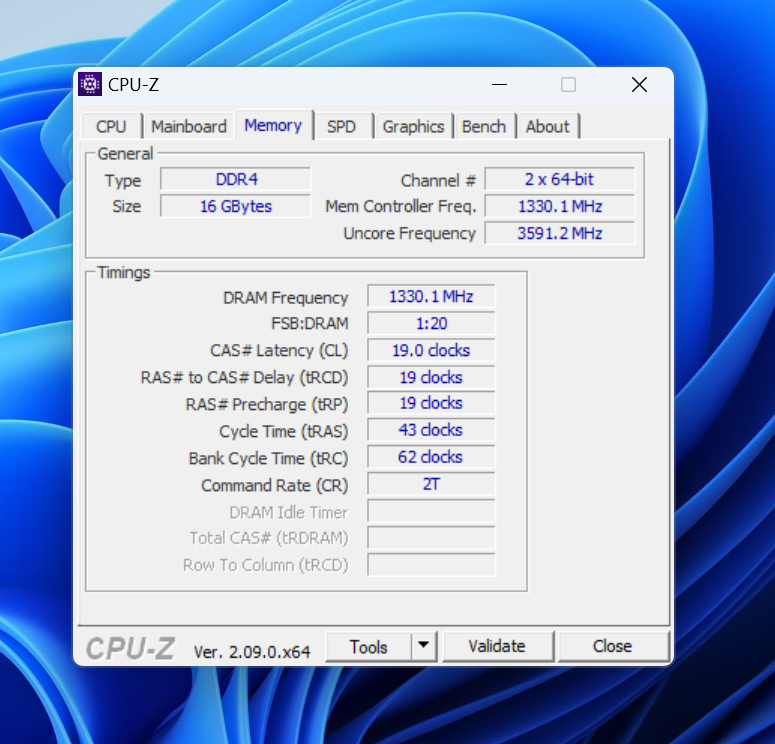Switch to the Graphics tab
775x744 pixels.
(x=414, y=127)
